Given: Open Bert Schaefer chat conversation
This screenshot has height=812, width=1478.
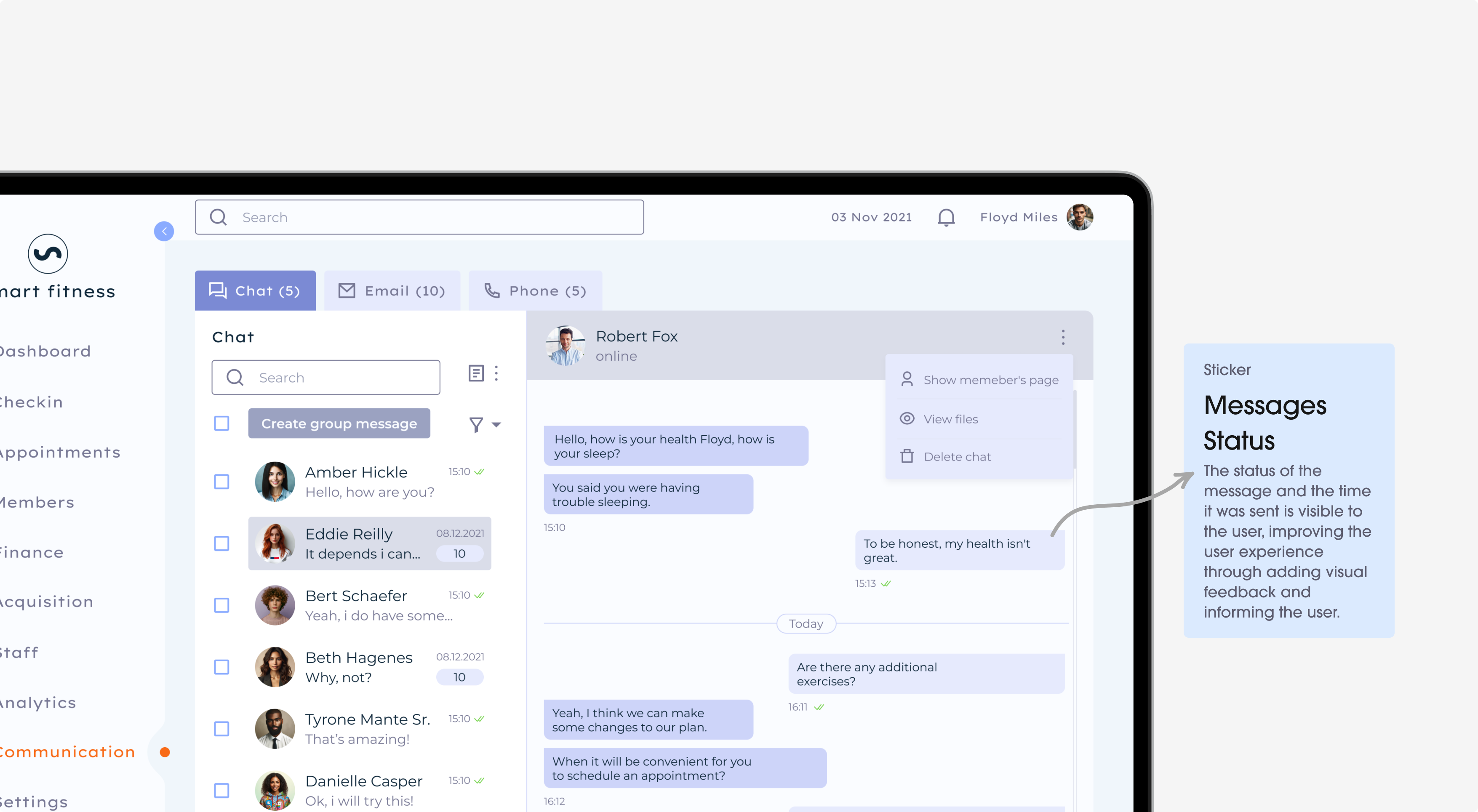Looking at the screenshot, I should (x=370, y=605).
